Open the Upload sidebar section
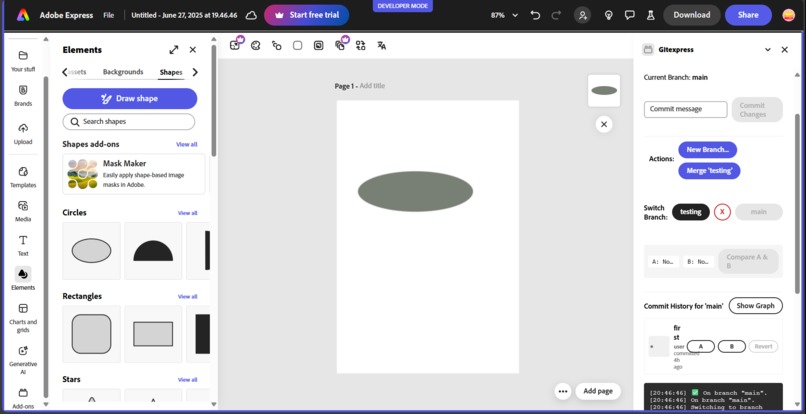Screen dimensions: 806x414 coord(23,134)
